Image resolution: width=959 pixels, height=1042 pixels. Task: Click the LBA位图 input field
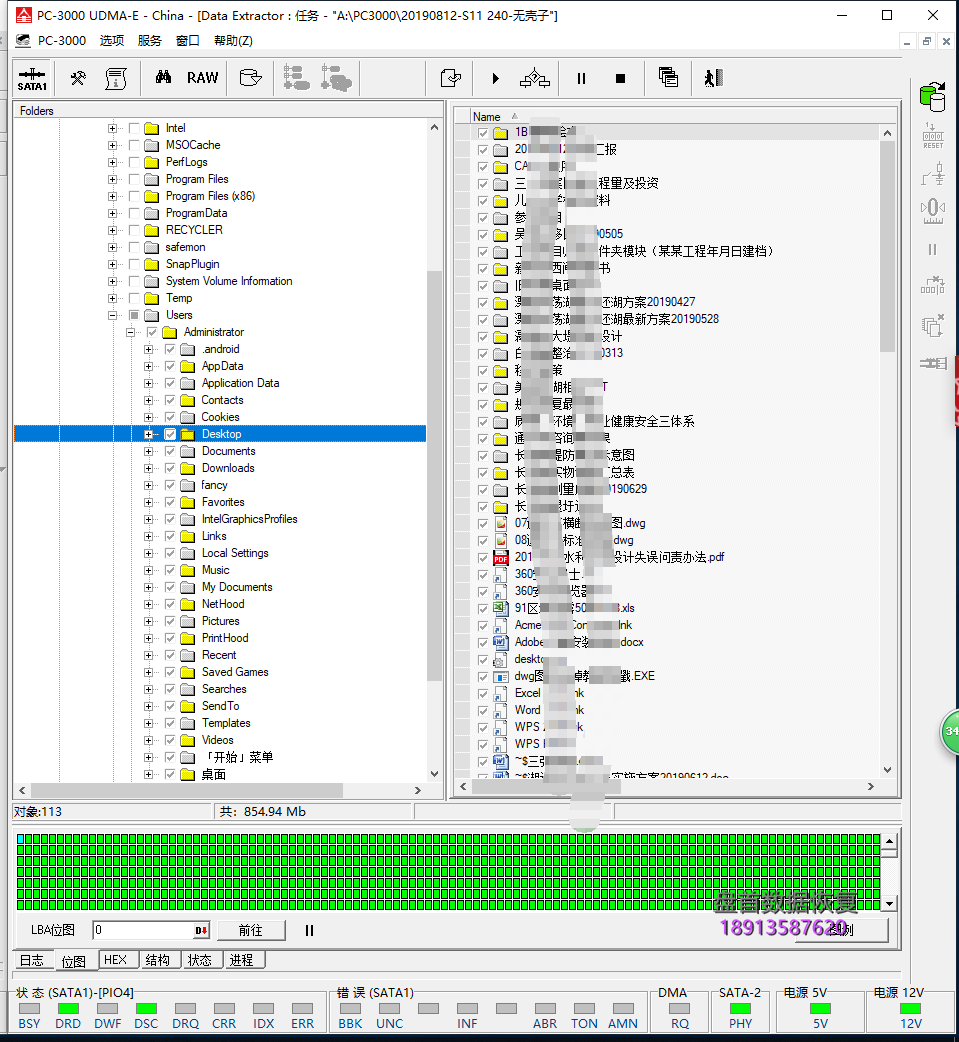[143, 930]
